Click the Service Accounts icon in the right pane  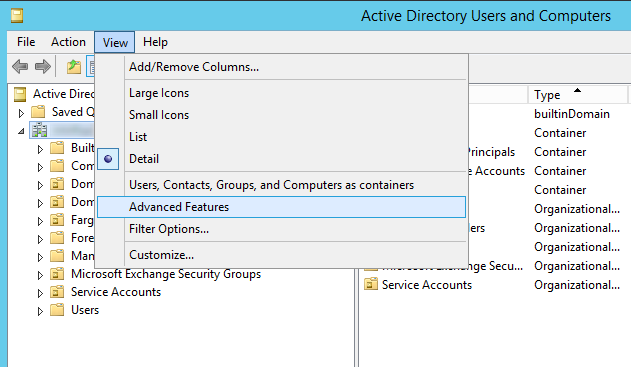pyautogui.click(x=371, y=284)
